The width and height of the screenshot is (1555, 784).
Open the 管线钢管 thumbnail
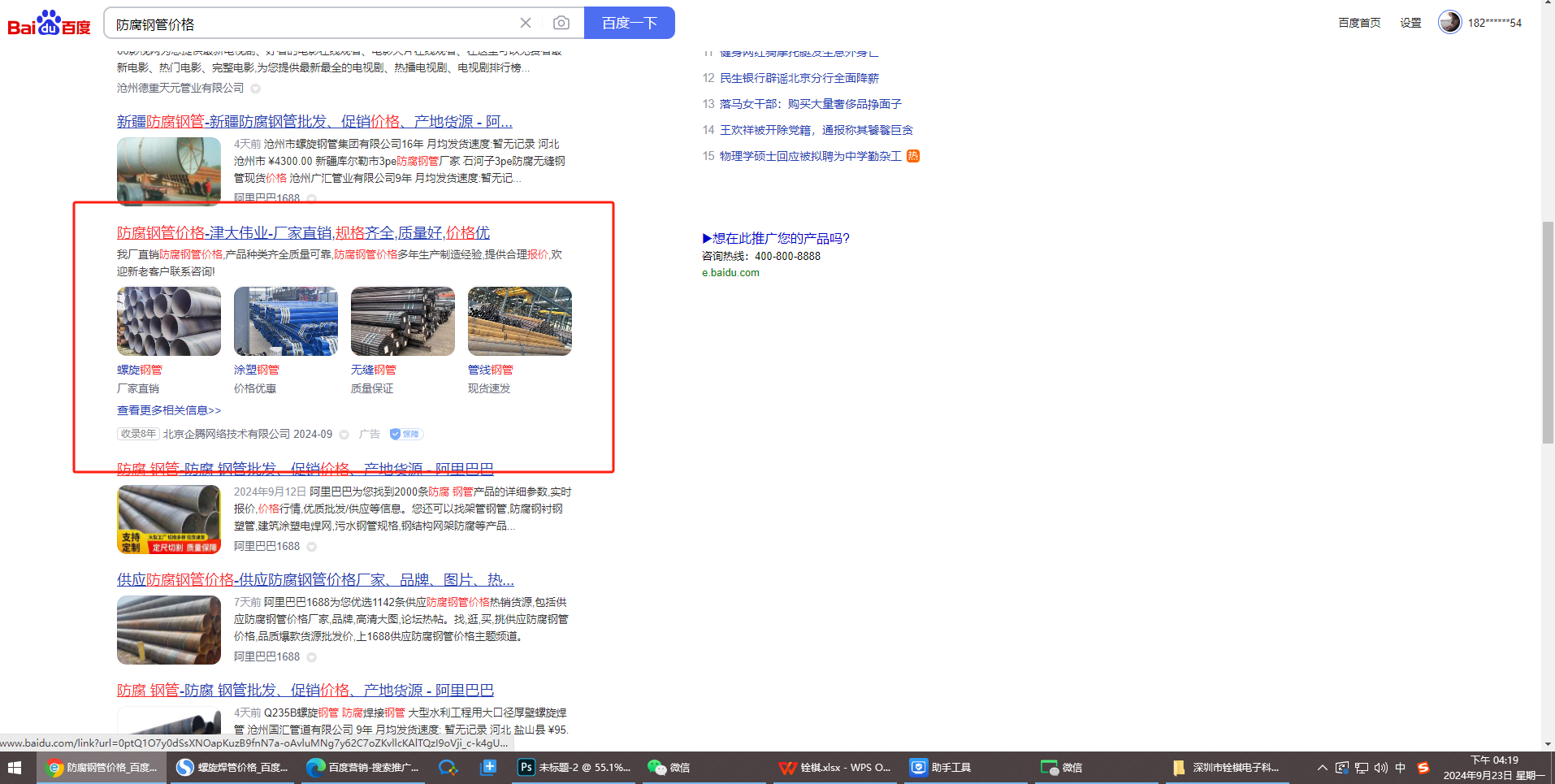point(520,321)
